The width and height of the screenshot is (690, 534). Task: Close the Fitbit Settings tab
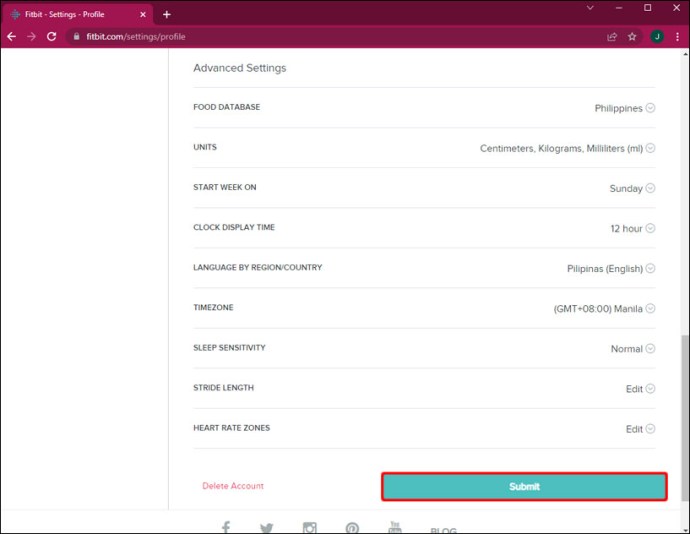(143, 15)
